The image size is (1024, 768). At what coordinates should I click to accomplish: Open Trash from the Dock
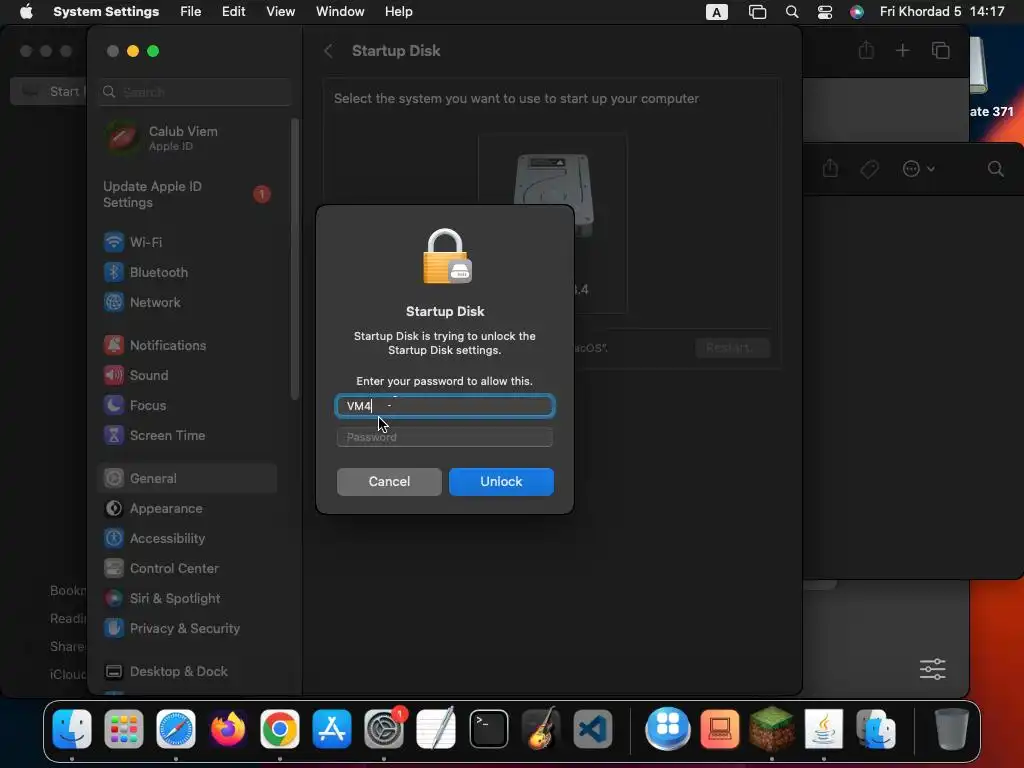click(x=952, y=728)
